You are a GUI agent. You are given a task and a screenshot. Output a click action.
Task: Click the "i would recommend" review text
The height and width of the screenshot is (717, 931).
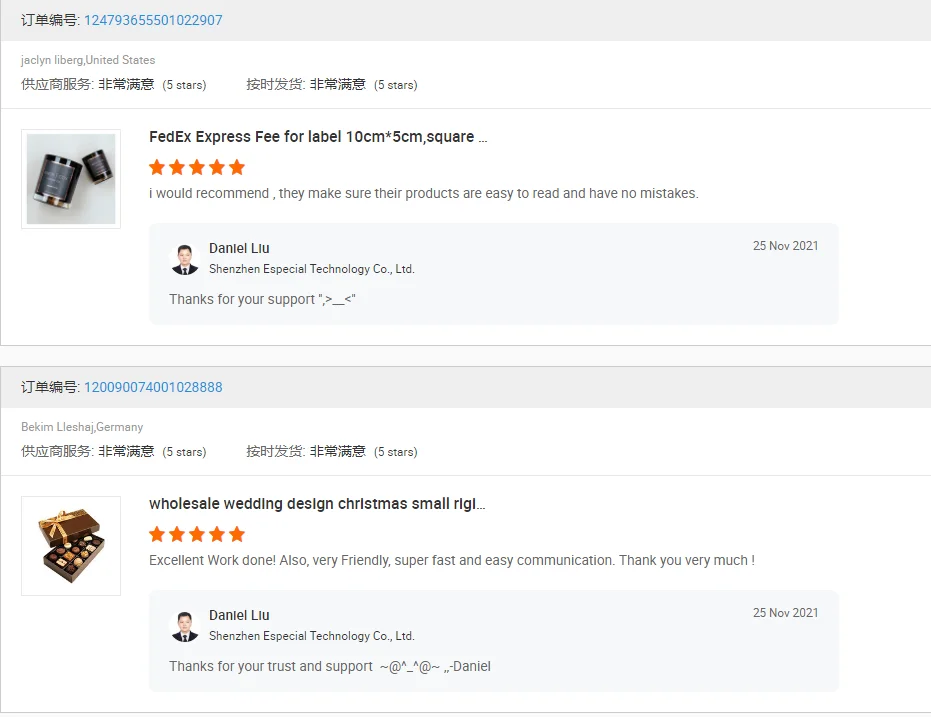(423, 193)
